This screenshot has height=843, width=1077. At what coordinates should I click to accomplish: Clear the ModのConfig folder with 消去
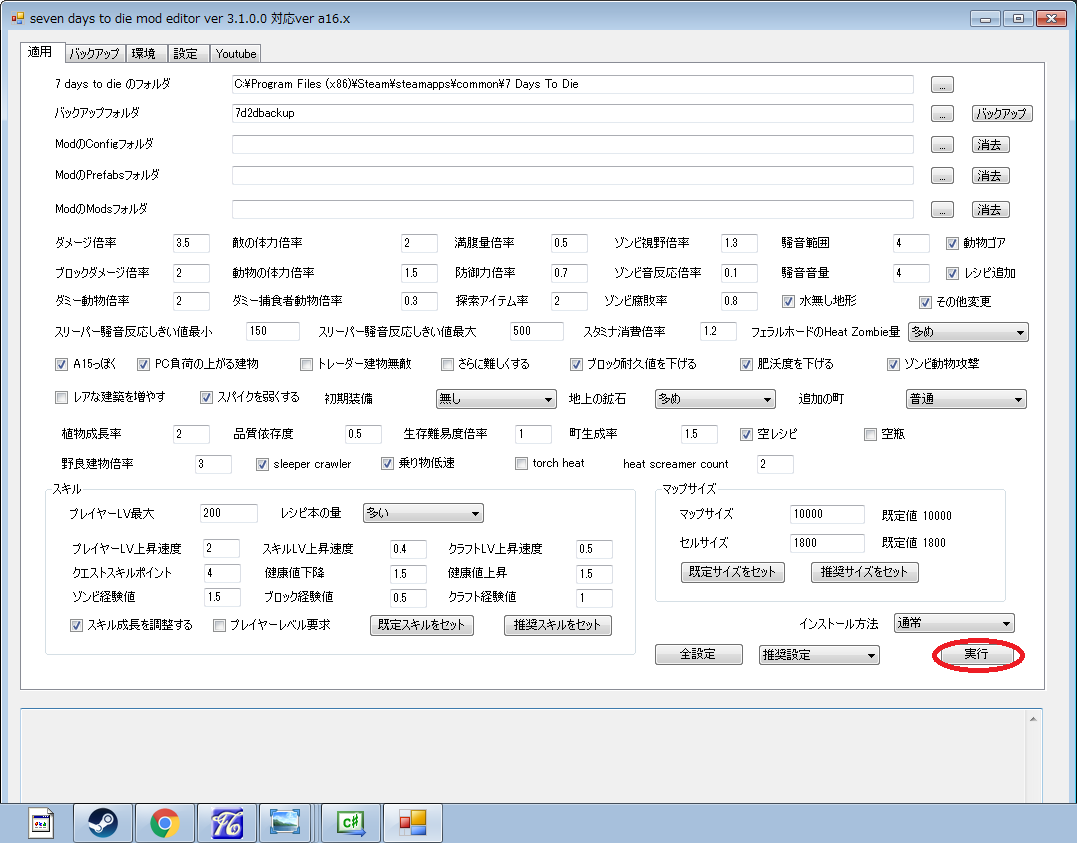(990, 145)
